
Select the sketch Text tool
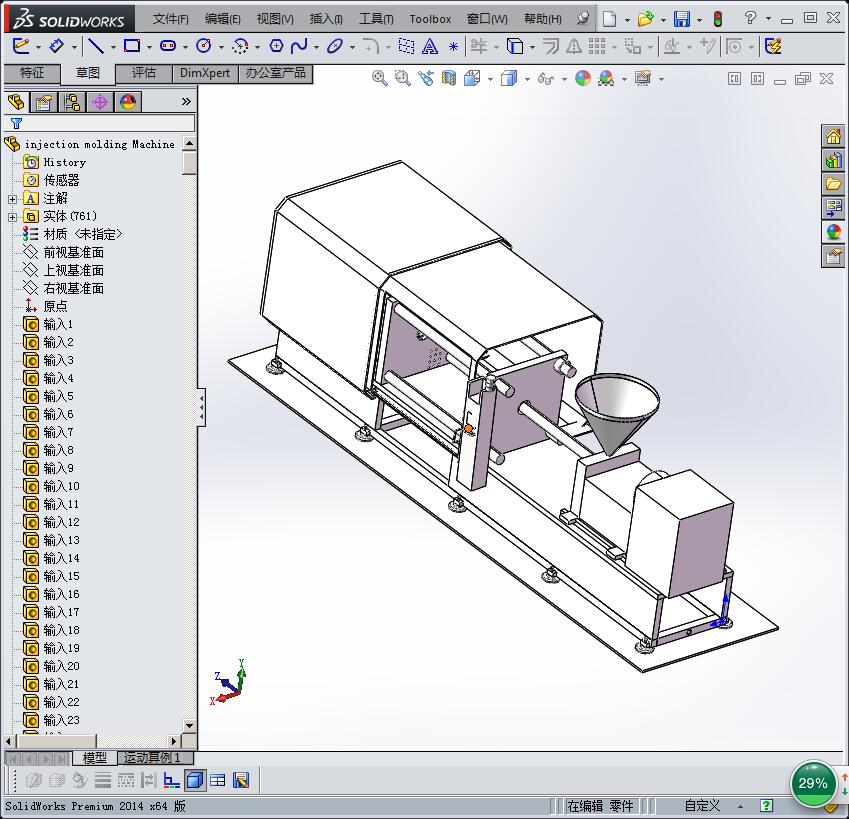(430, 47)
